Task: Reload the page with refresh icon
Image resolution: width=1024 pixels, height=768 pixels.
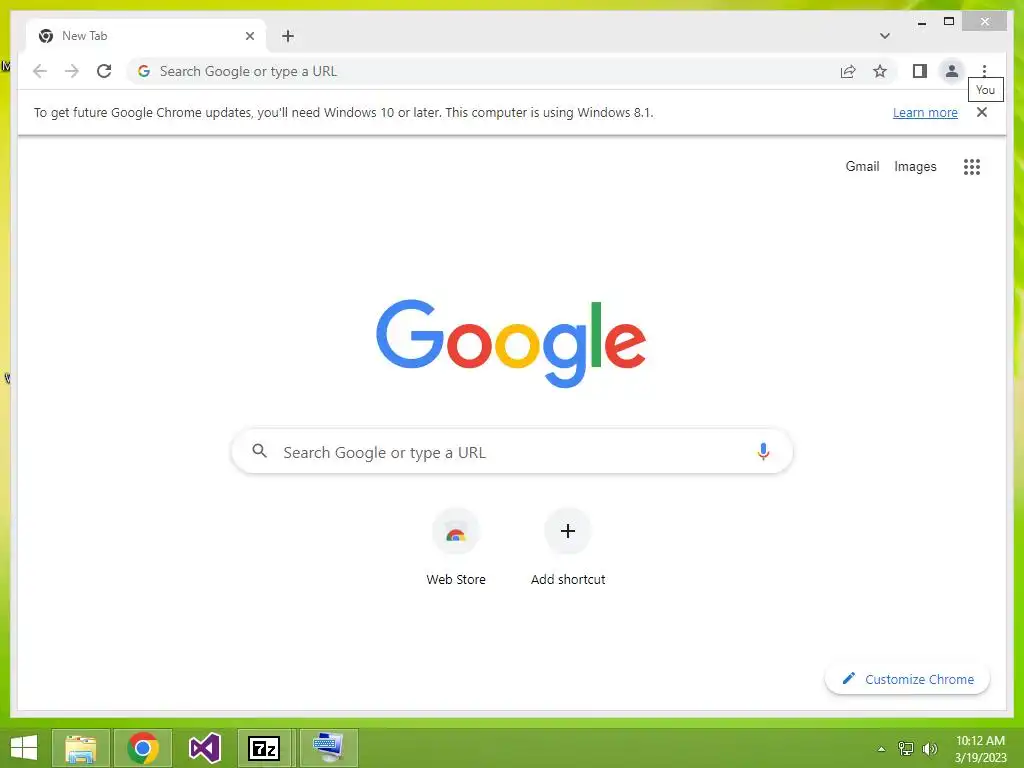Action: click(104, 71)
